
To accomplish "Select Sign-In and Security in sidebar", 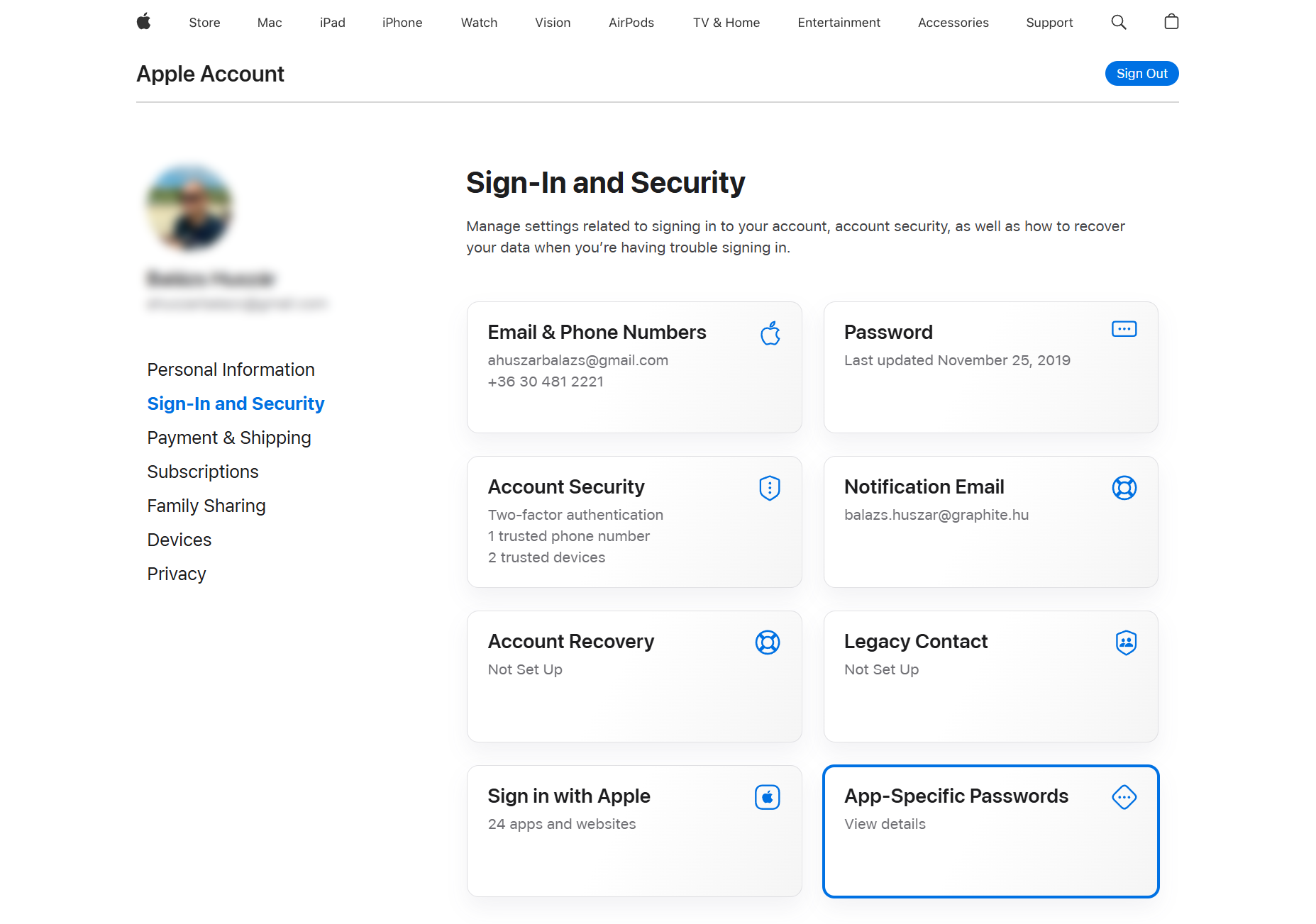I will (x=236, y=403).
